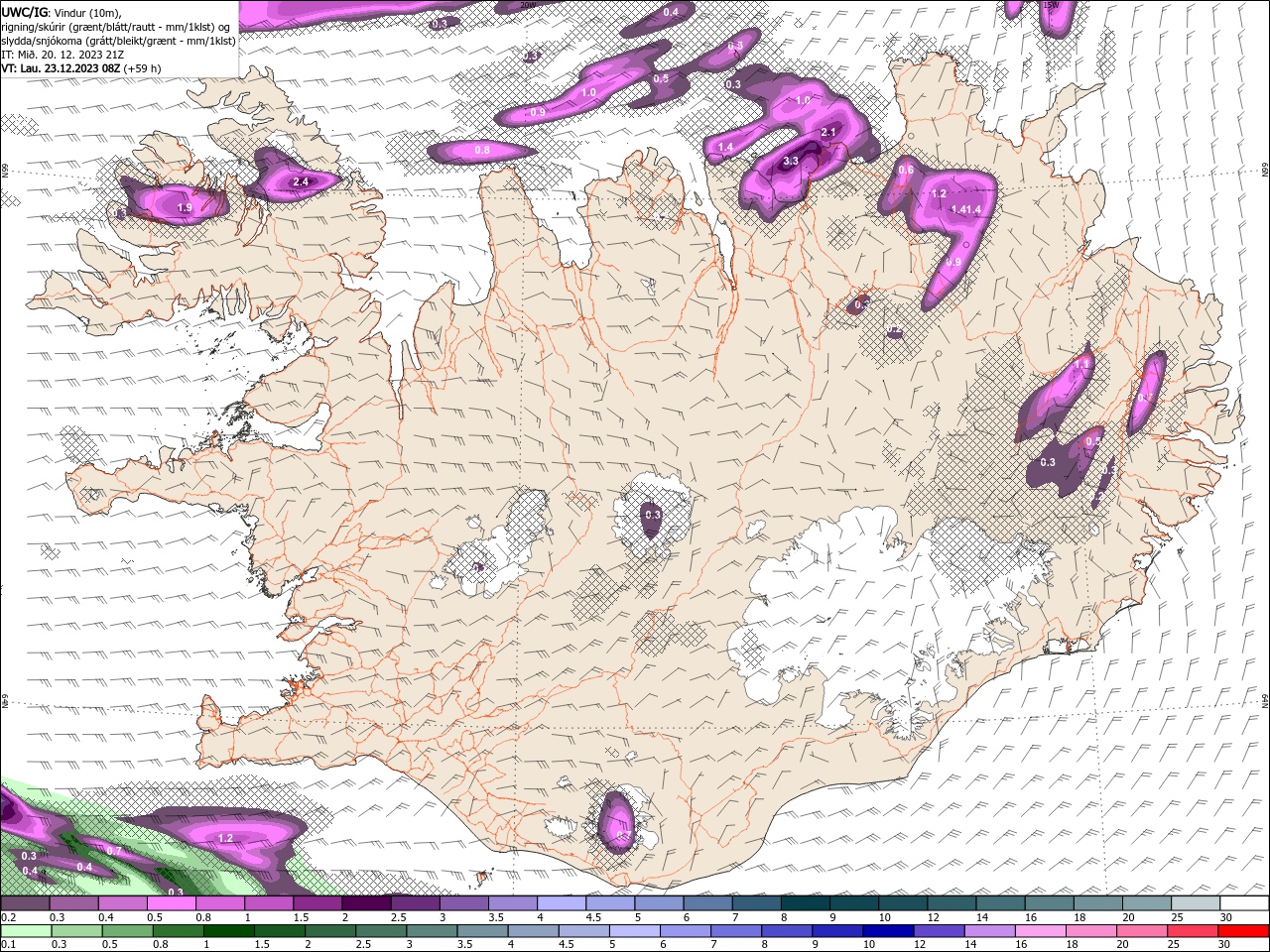Image resolution: width=1270 pixels, height=952 pixels.
Task: Select the bright red 30 swatch on lower scale
Action: 1244,931
